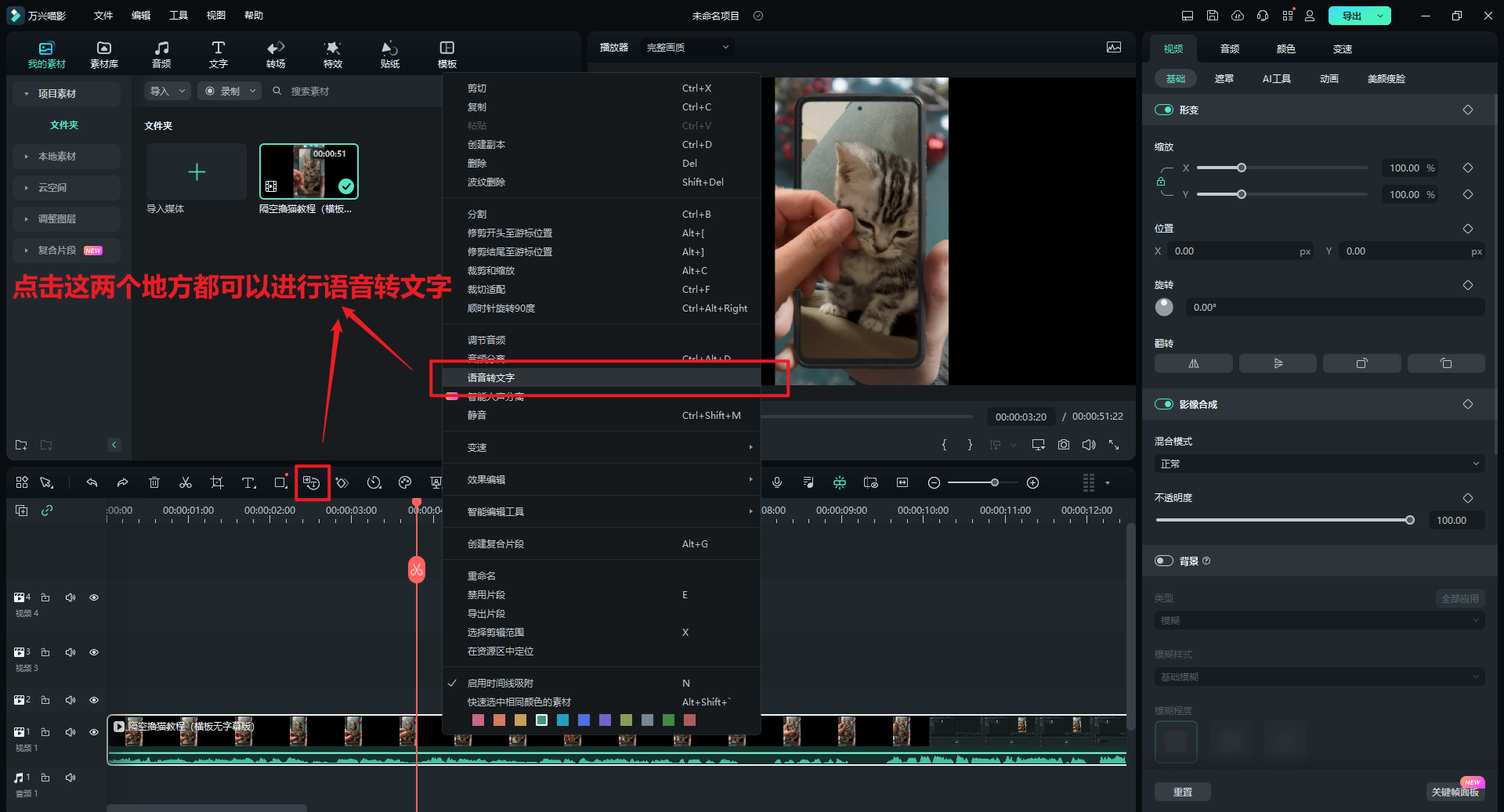The height and width of the screenshot is (812, 1504).
Task: Select the speech-to-text tool icon highlighted in red
Action: (312, 482)
